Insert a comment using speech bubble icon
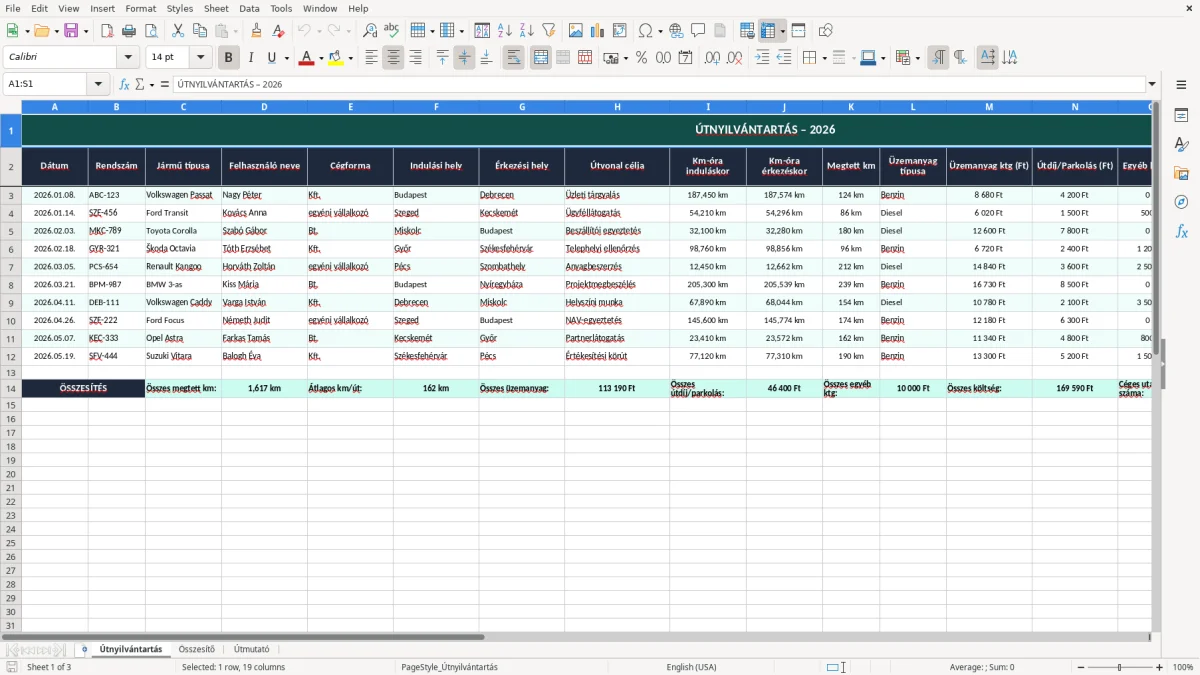1200x675 pixels. [698, 31]
